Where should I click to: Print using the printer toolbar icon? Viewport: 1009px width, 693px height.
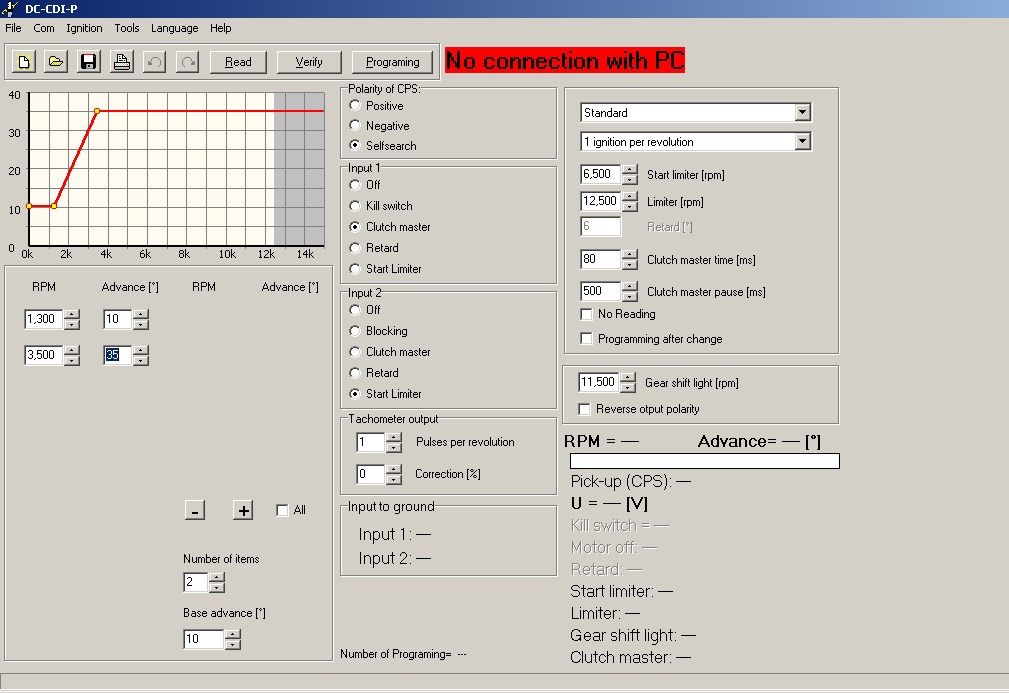pyautogui.click(x=122, y=62)
